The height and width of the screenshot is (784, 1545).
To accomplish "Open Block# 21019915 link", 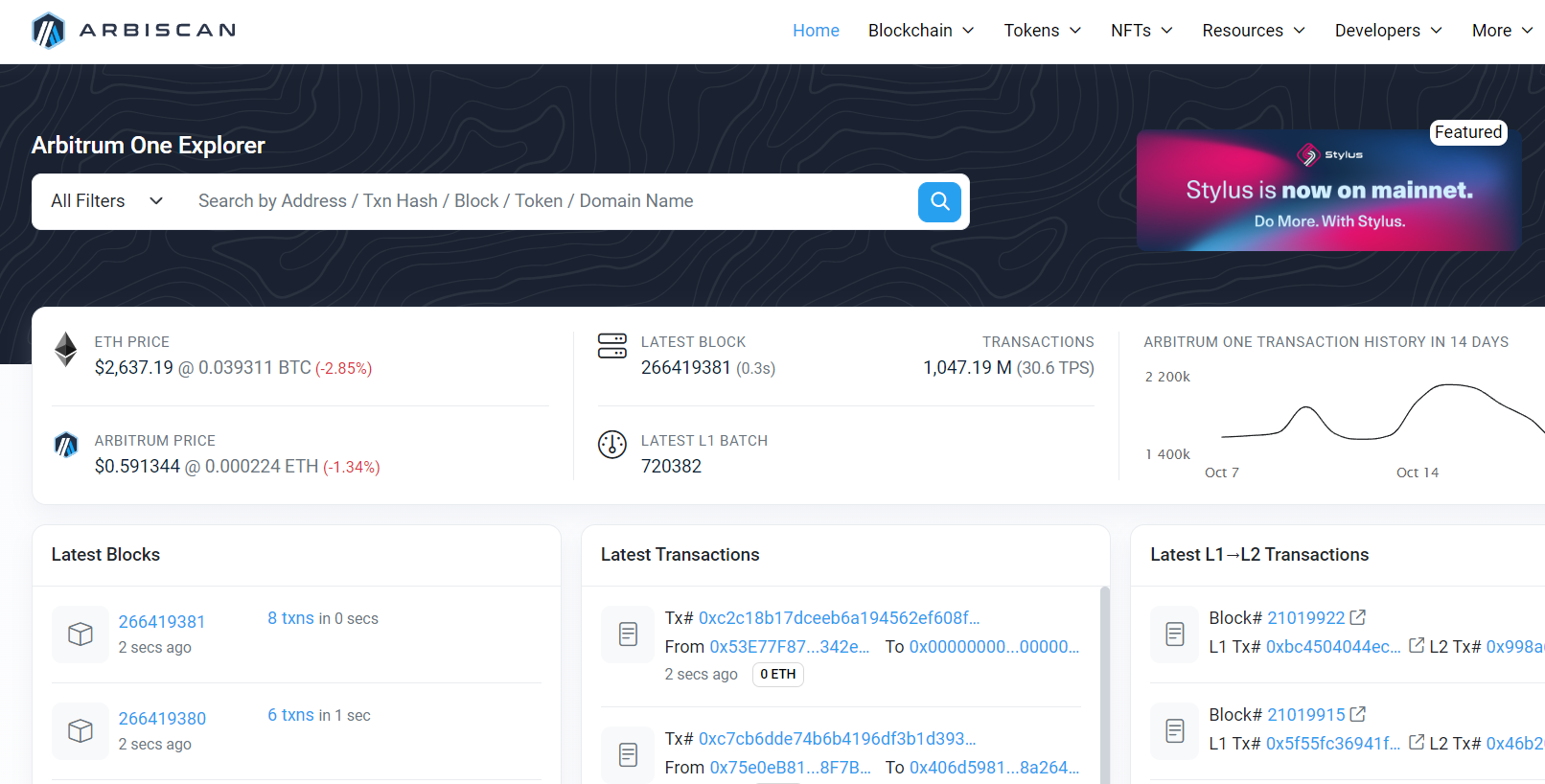I will coord(1306,715).
